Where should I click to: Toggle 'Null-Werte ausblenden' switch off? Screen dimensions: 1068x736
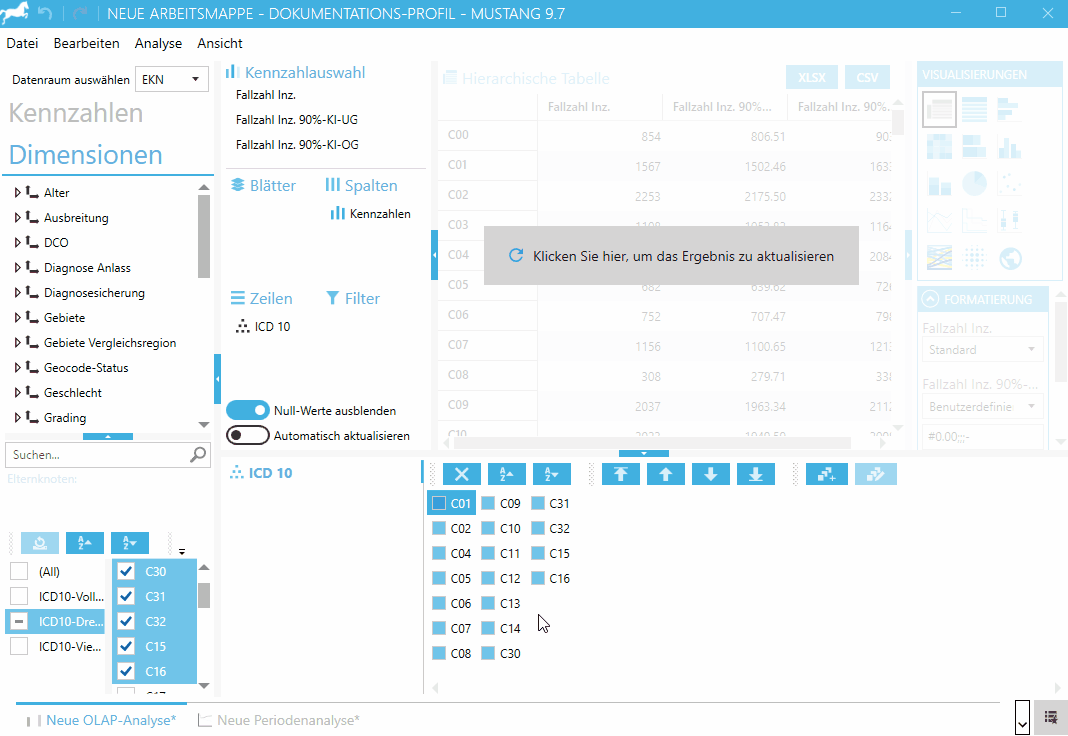tap(248, 410)
